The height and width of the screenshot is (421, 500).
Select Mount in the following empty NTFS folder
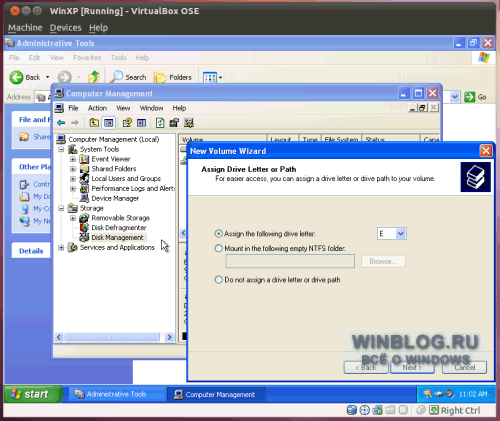pos(218,248)
